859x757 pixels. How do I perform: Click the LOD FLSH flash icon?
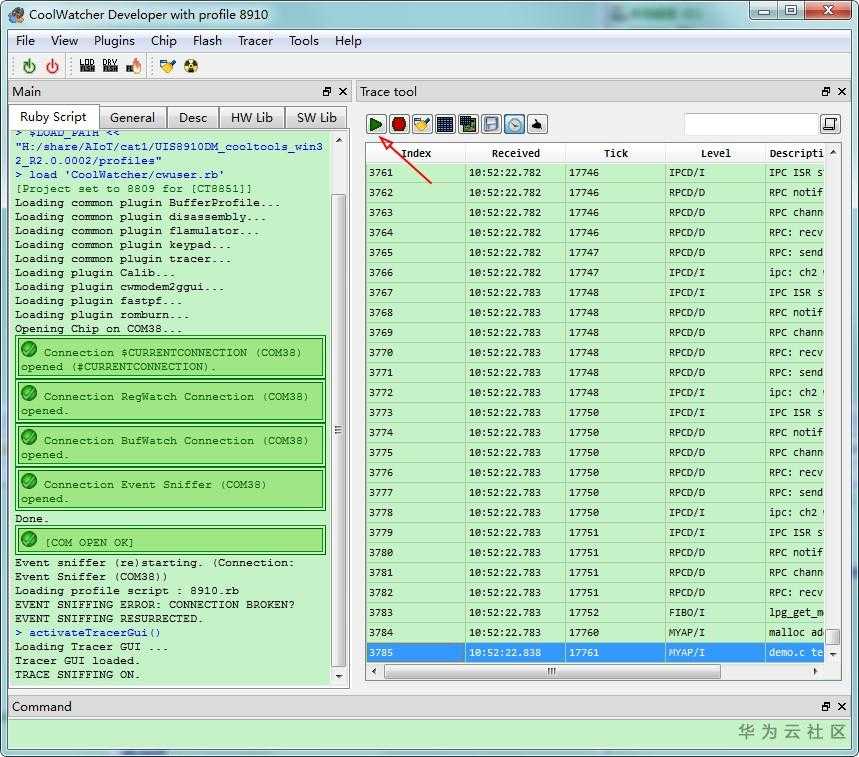tap(87, 66)
